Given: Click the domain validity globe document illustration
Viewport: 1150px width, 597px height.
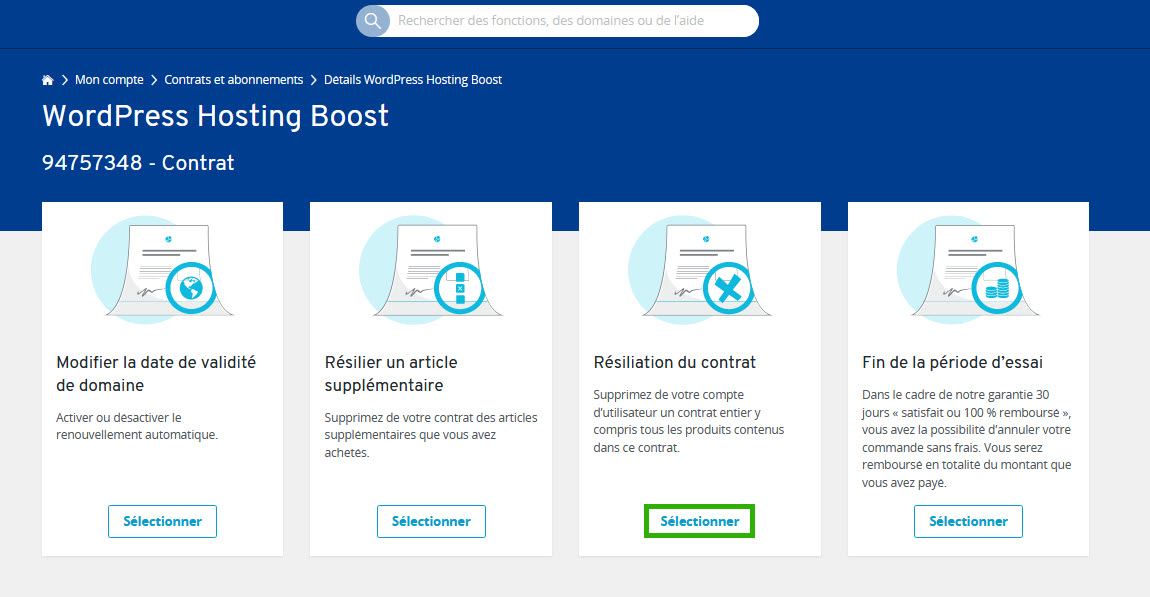Looking at the screenshot, I should click(162, 270).
